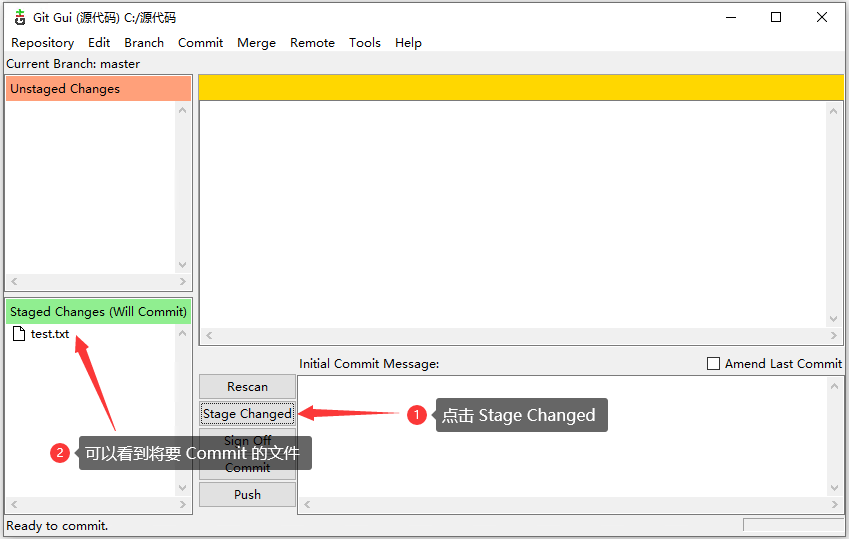Minimize the Git Gui window

[x=731, y=17]
